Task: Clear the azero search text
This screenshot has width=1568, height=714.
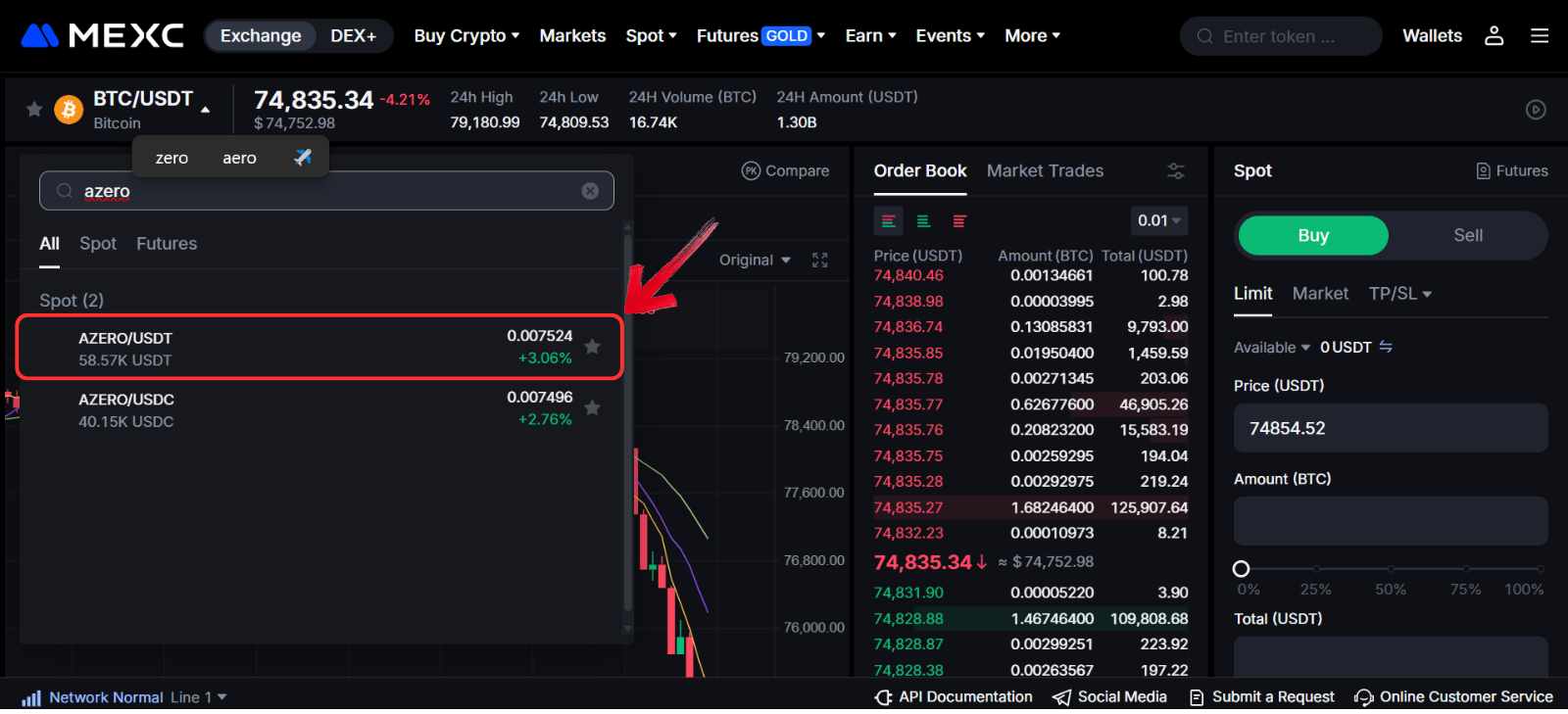Action: (590, 191)
